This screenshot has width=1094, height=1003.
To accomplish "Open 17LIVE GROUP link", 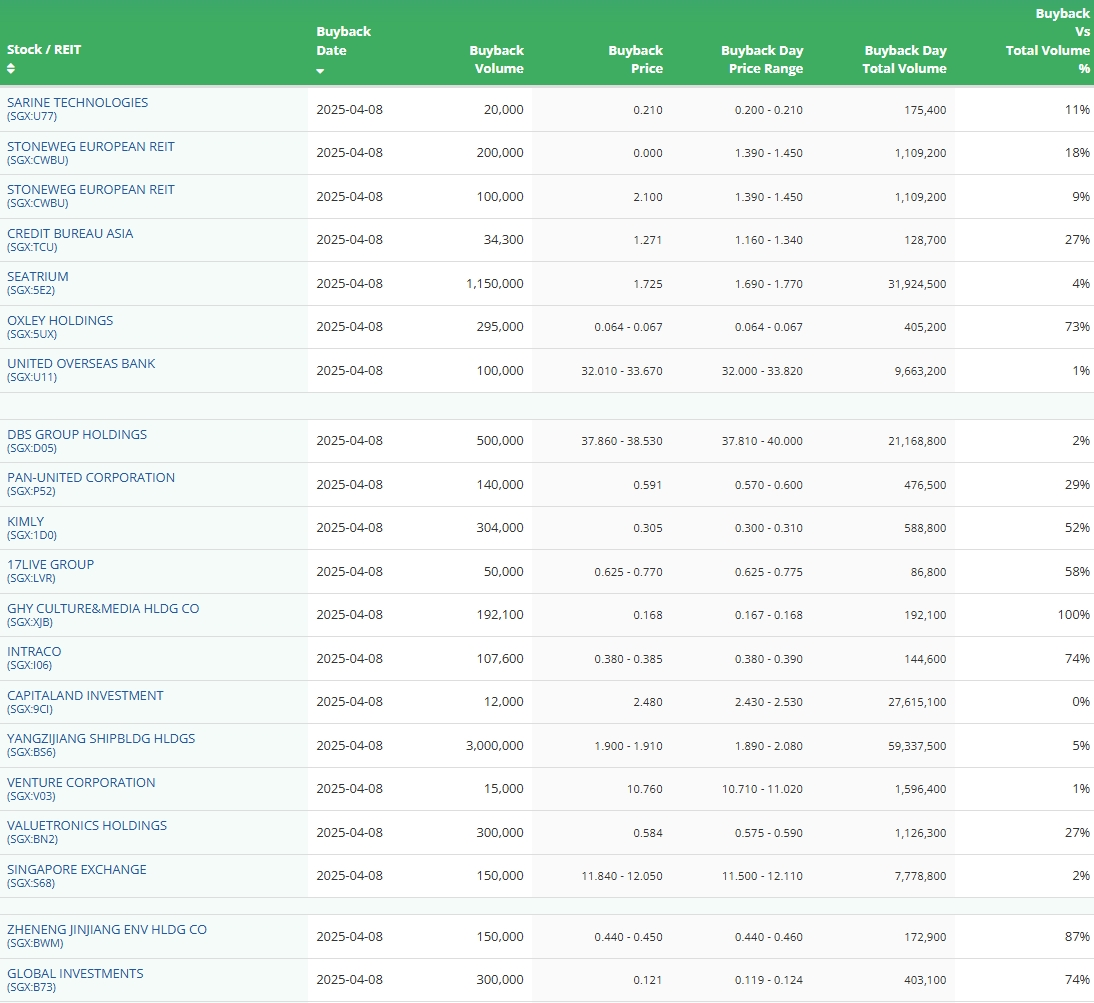I will (50, 565).
